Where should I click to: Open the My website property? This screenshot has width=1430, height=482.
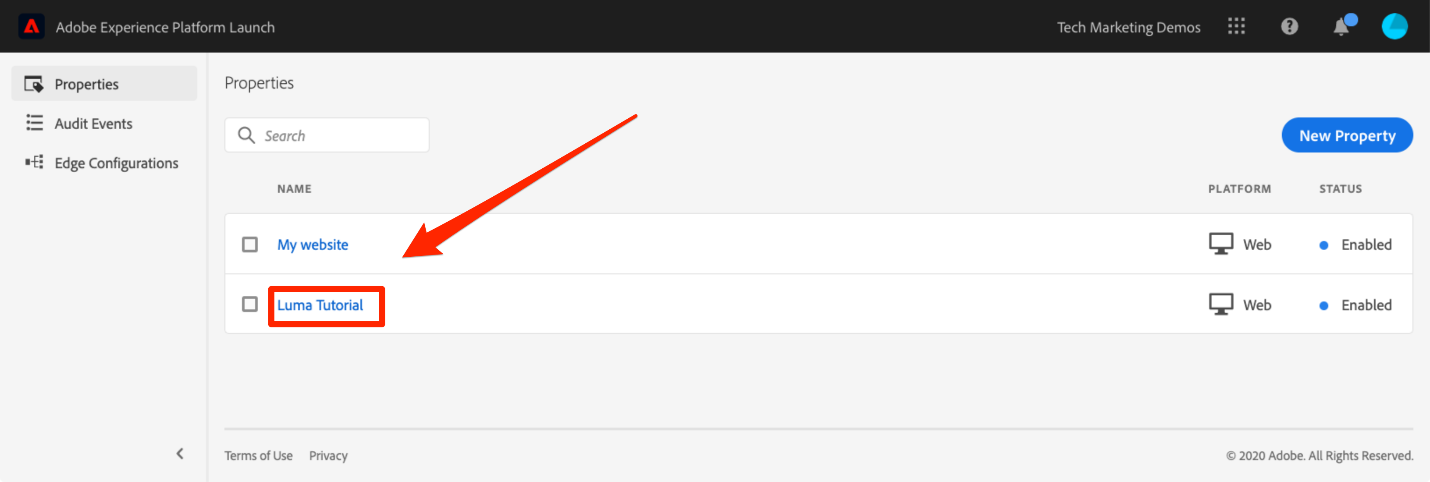pyautogui.click(x=313, y=244)
